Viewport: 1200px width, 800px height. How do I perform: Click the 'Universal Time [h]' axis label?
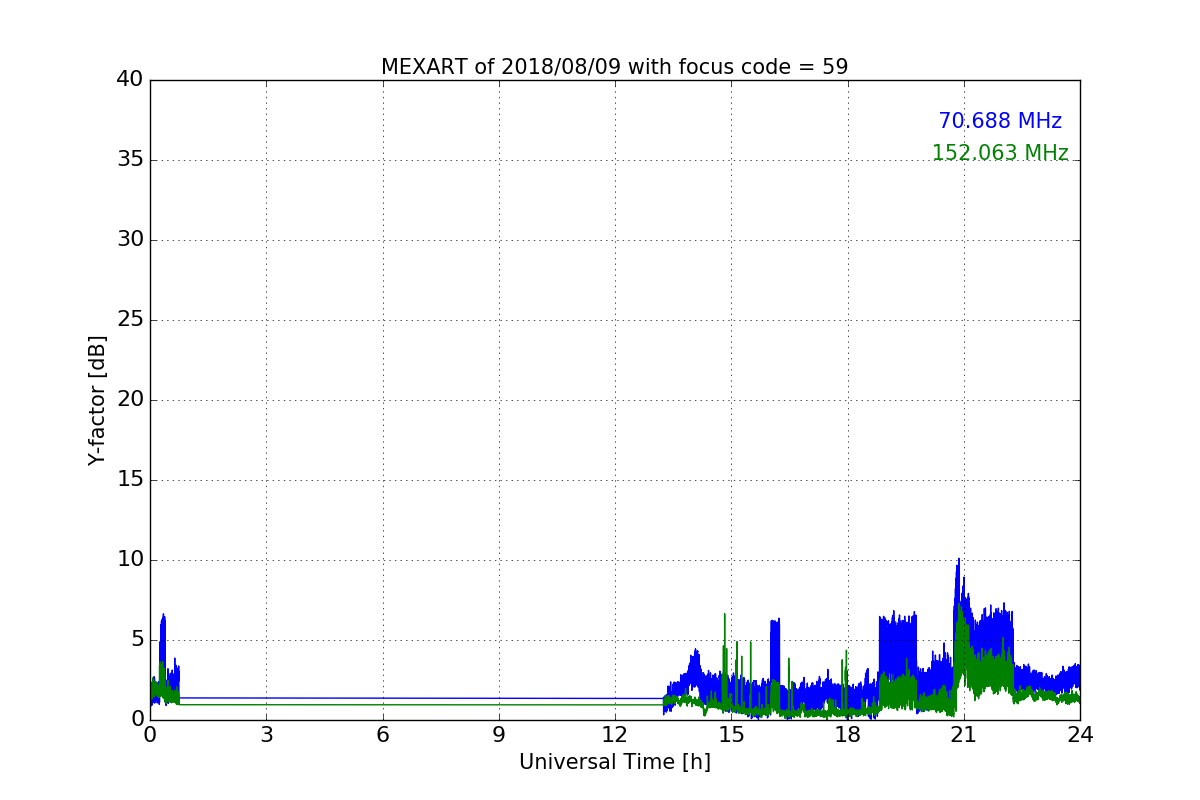[614, 762]
